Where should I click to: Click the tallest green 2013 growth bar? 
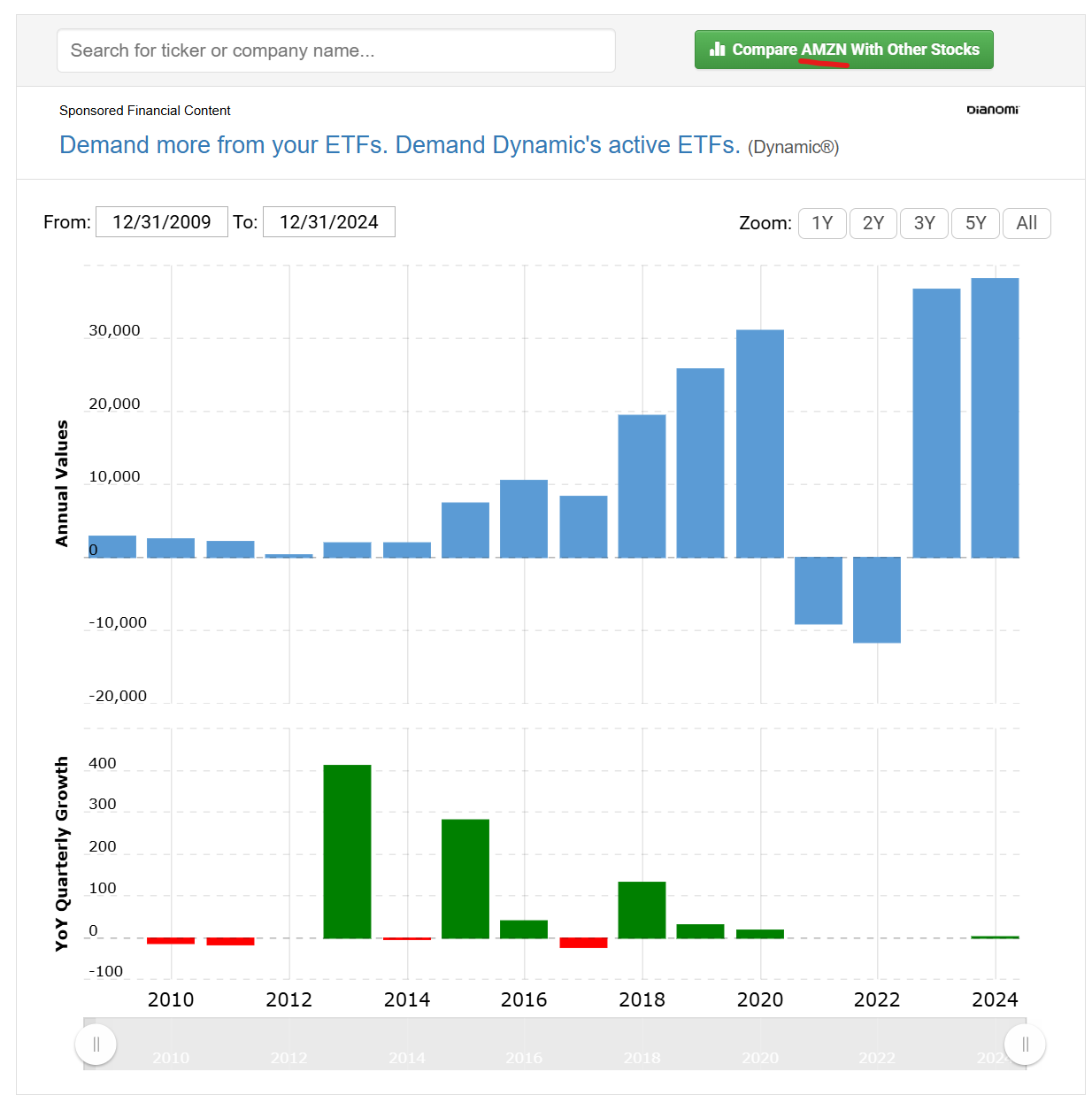click(x=347, y=851)
